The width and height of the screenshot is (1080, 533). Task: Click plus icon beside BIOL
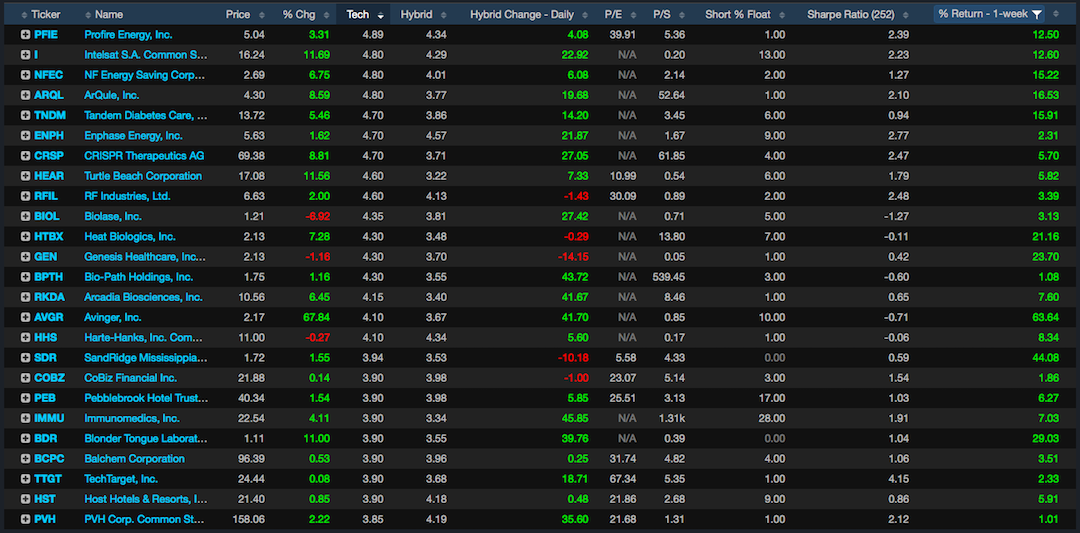click(x=25, y=216)
